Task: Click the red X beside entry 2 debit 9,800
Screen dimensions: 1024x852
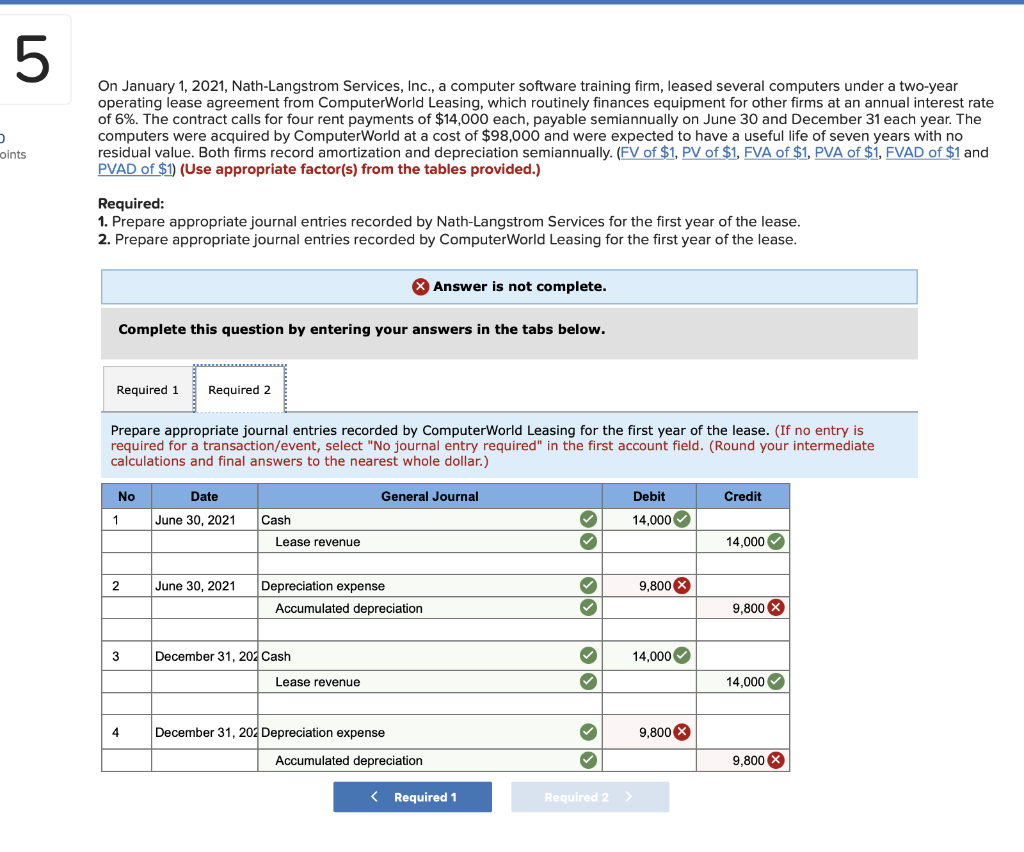Action: (682, 586)
